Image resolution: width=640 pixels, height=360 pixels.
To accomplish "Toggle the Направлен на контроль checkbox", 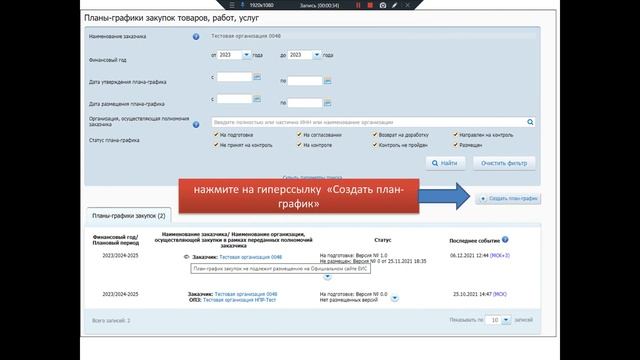I will click(456, 134).
